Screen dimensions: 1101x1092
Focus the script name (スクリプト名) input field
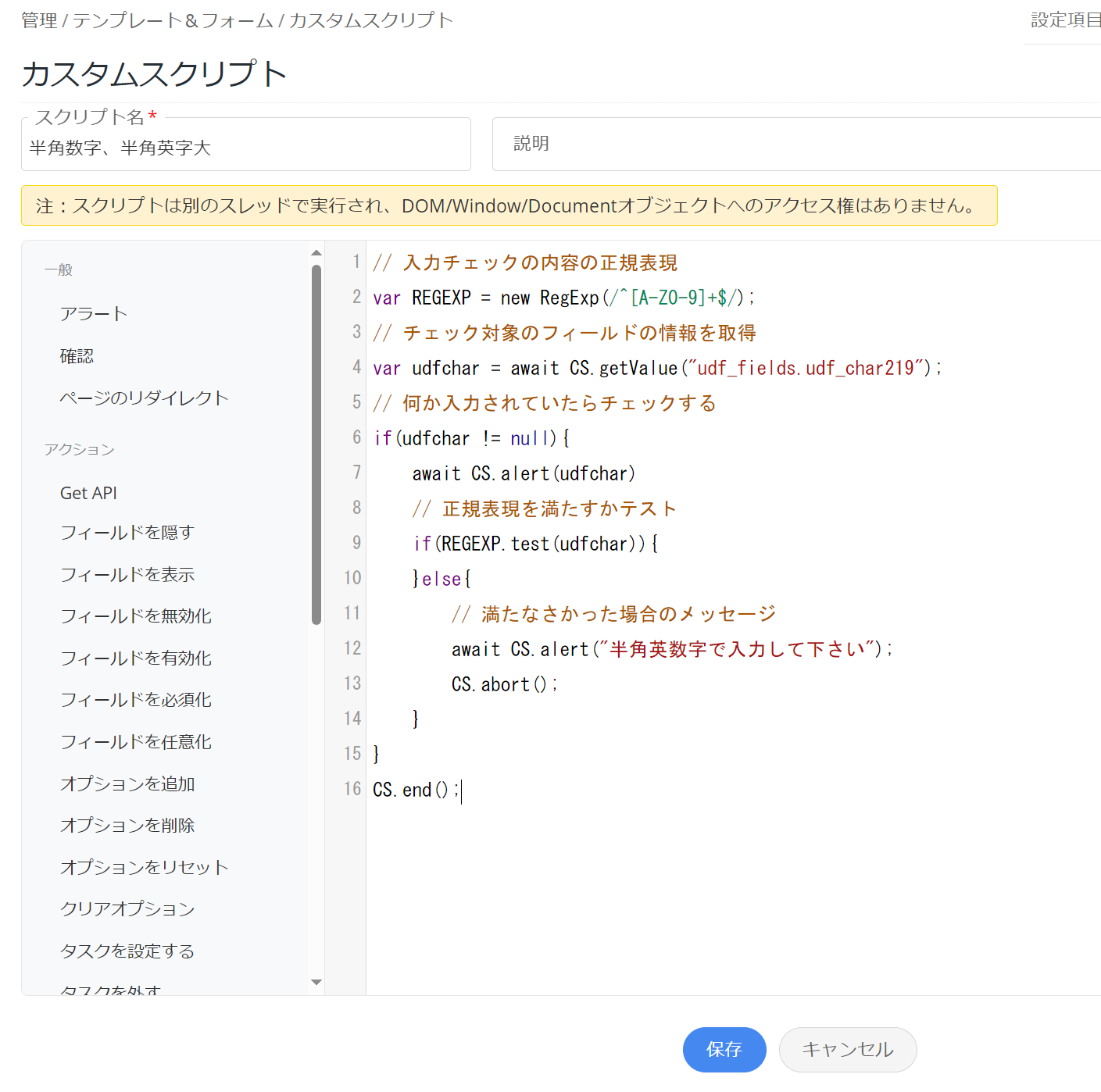(x=245, y=148)
